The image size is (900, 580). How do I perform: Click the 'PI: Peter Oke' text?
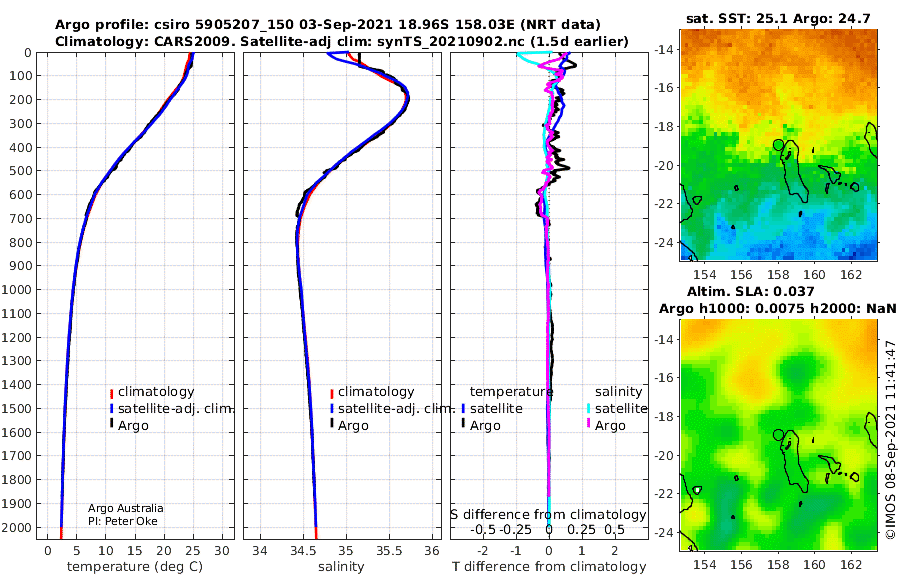coord(122,521)
